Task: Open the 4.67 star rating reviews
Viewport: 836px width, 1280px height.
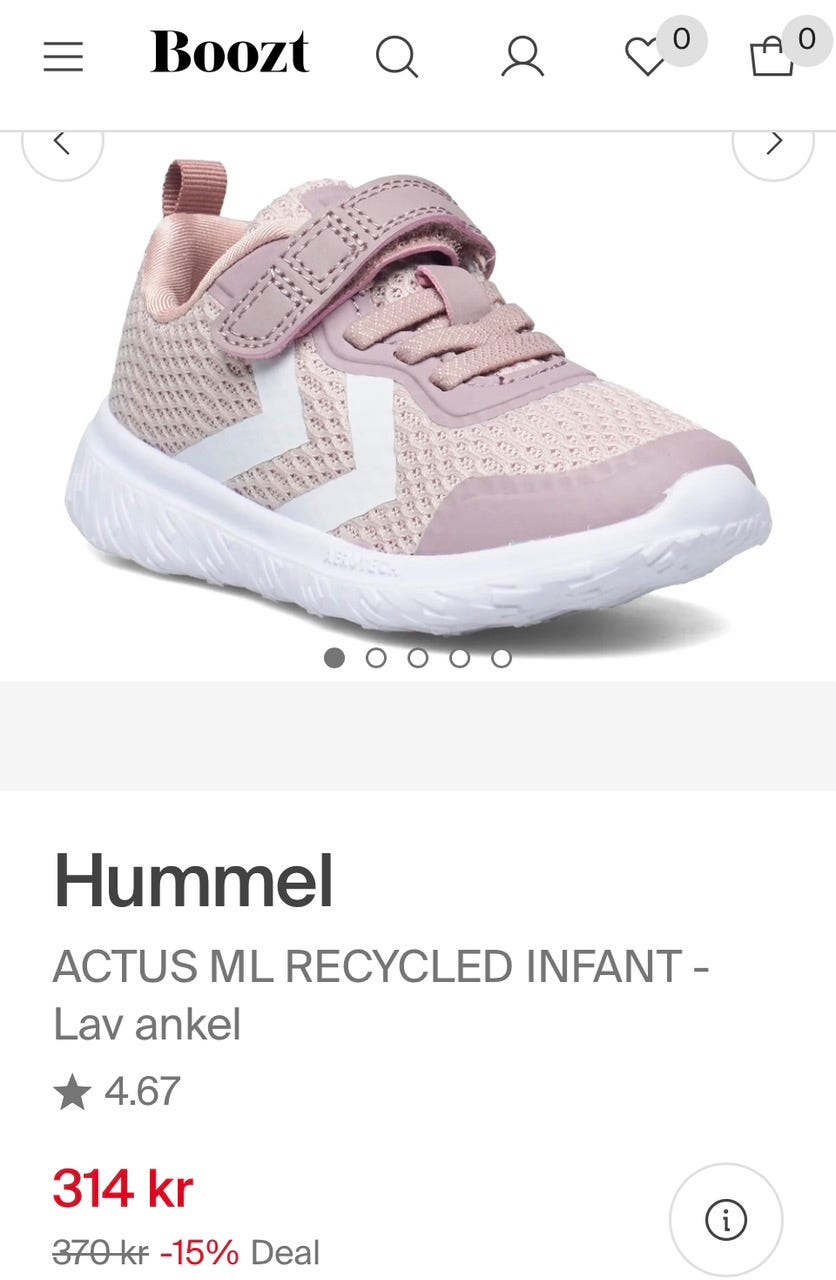Action: click(117, 1091)
